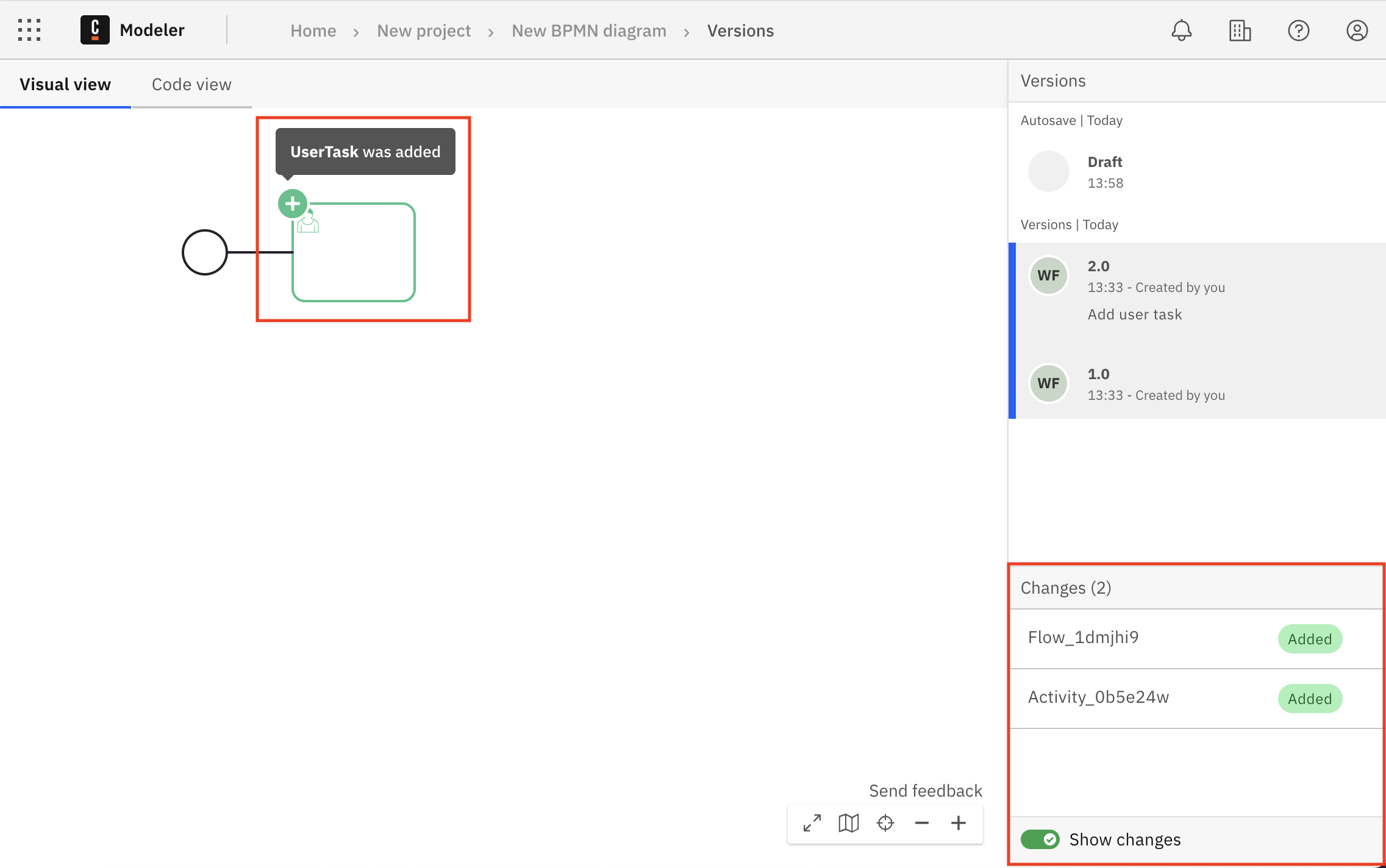Select the Visual view tab

tap(65, 84)
